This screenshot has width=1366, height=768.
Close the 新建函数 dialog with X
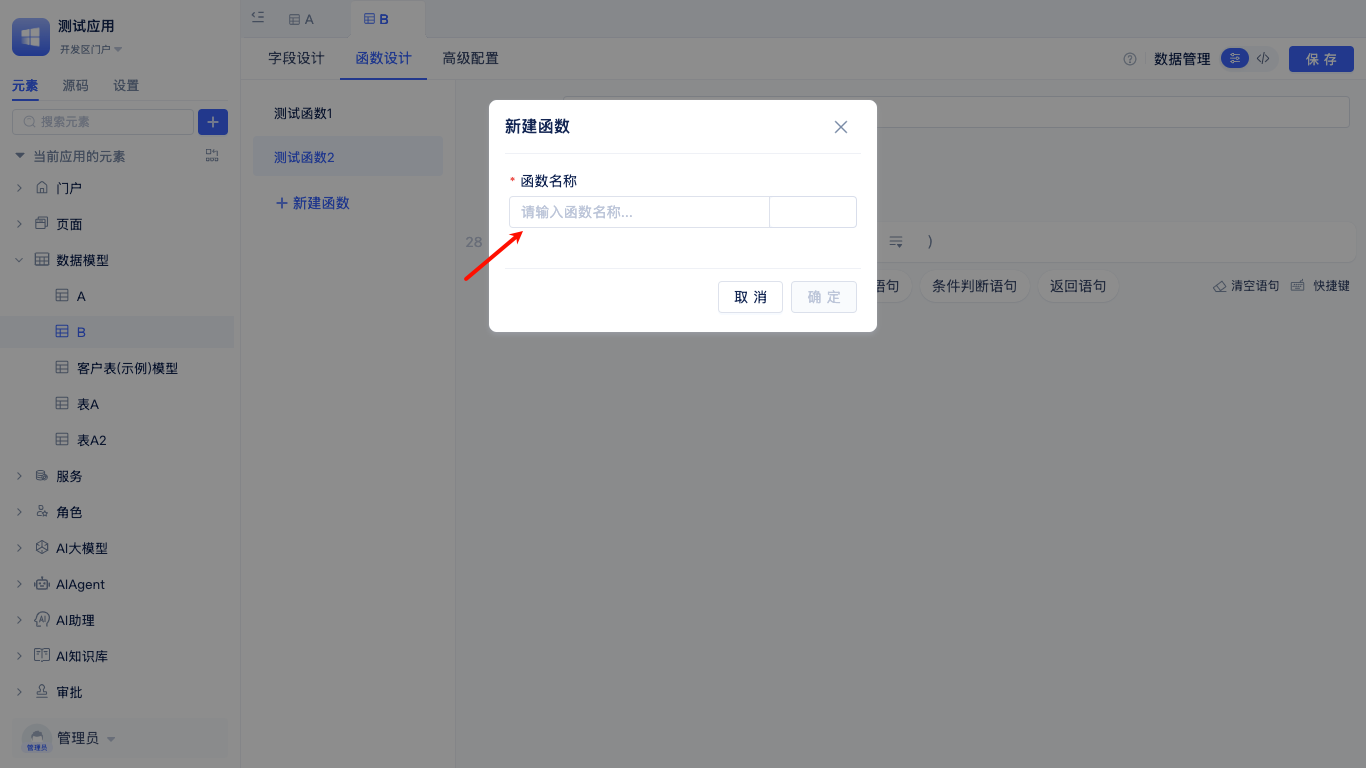pyautogui.click(x=841, y=127)
